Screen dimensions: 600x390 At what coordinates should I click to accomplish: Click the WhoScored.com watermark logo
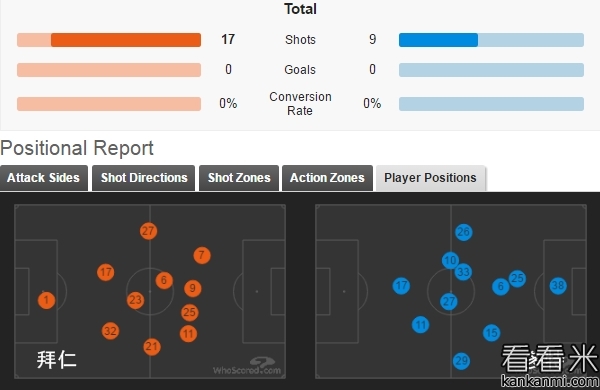[247, 366]
